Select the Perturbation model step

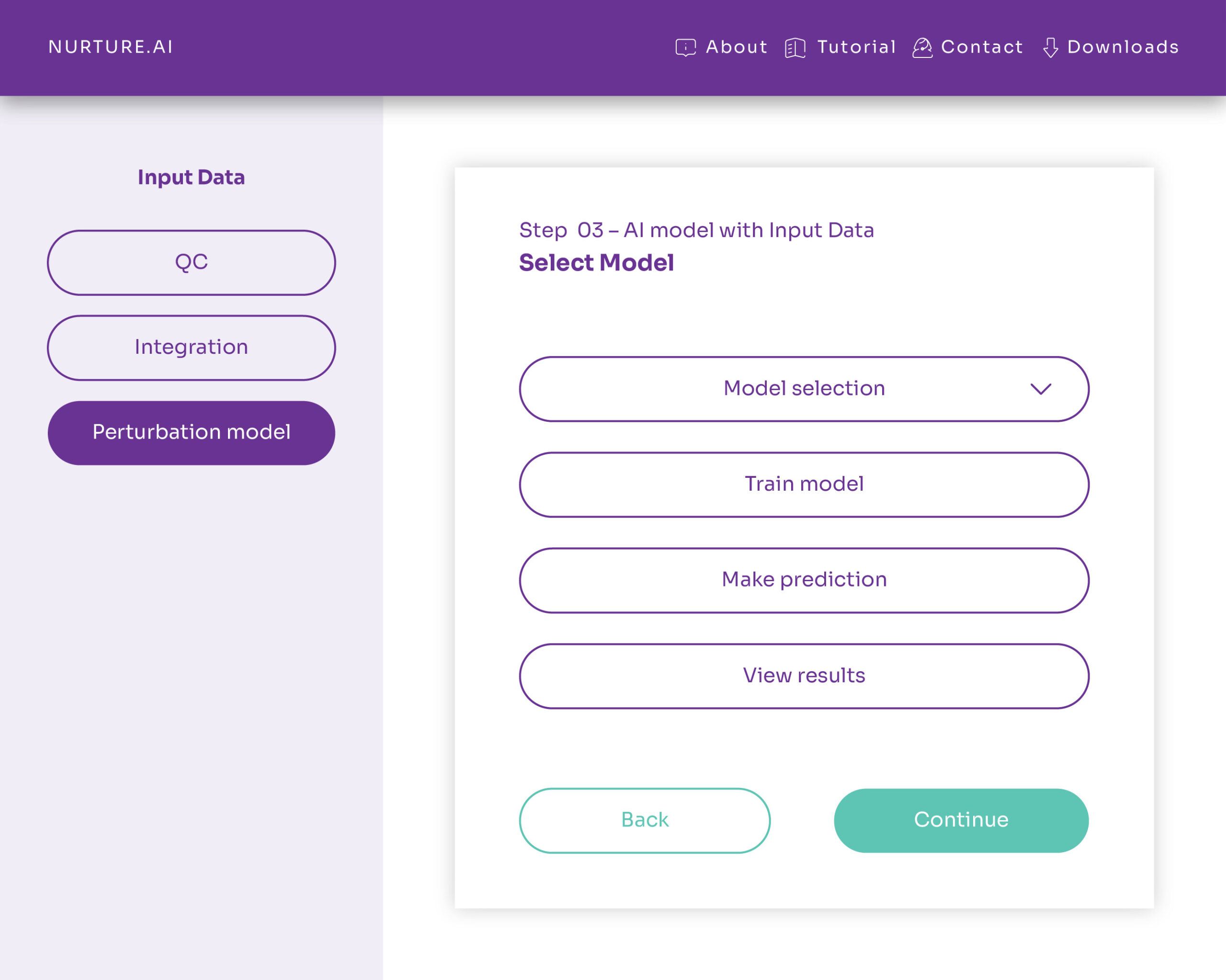(191, 432)
